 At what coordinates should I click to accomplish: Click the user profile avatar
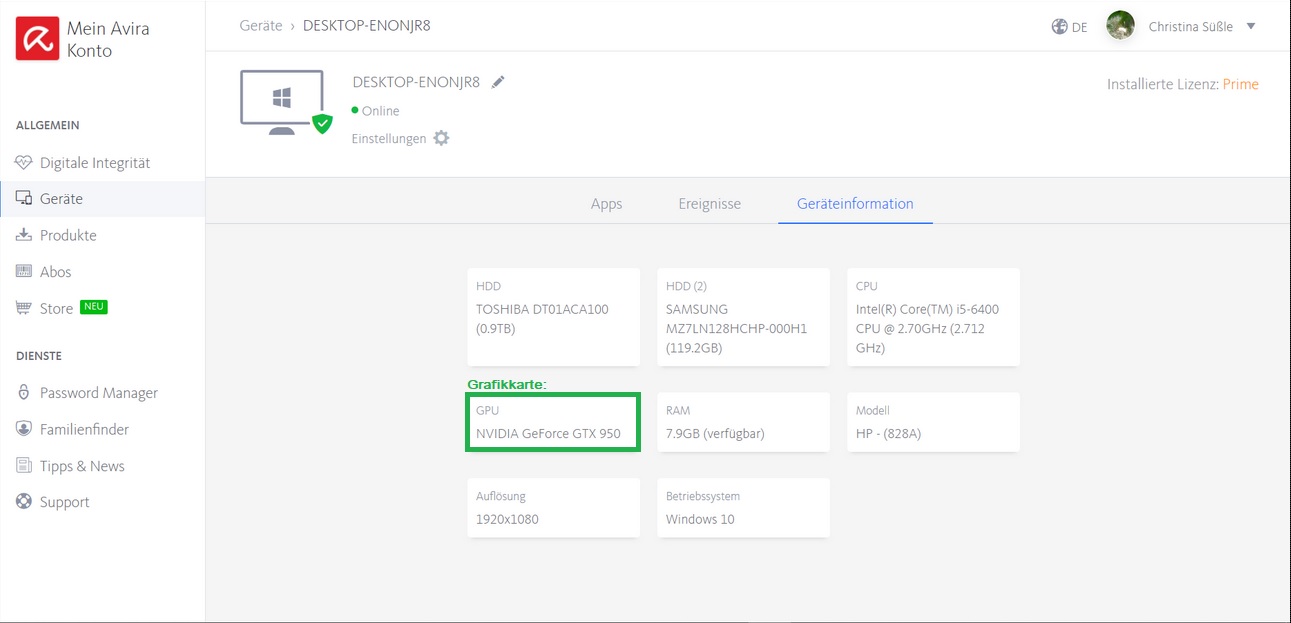click(1120, 26)
